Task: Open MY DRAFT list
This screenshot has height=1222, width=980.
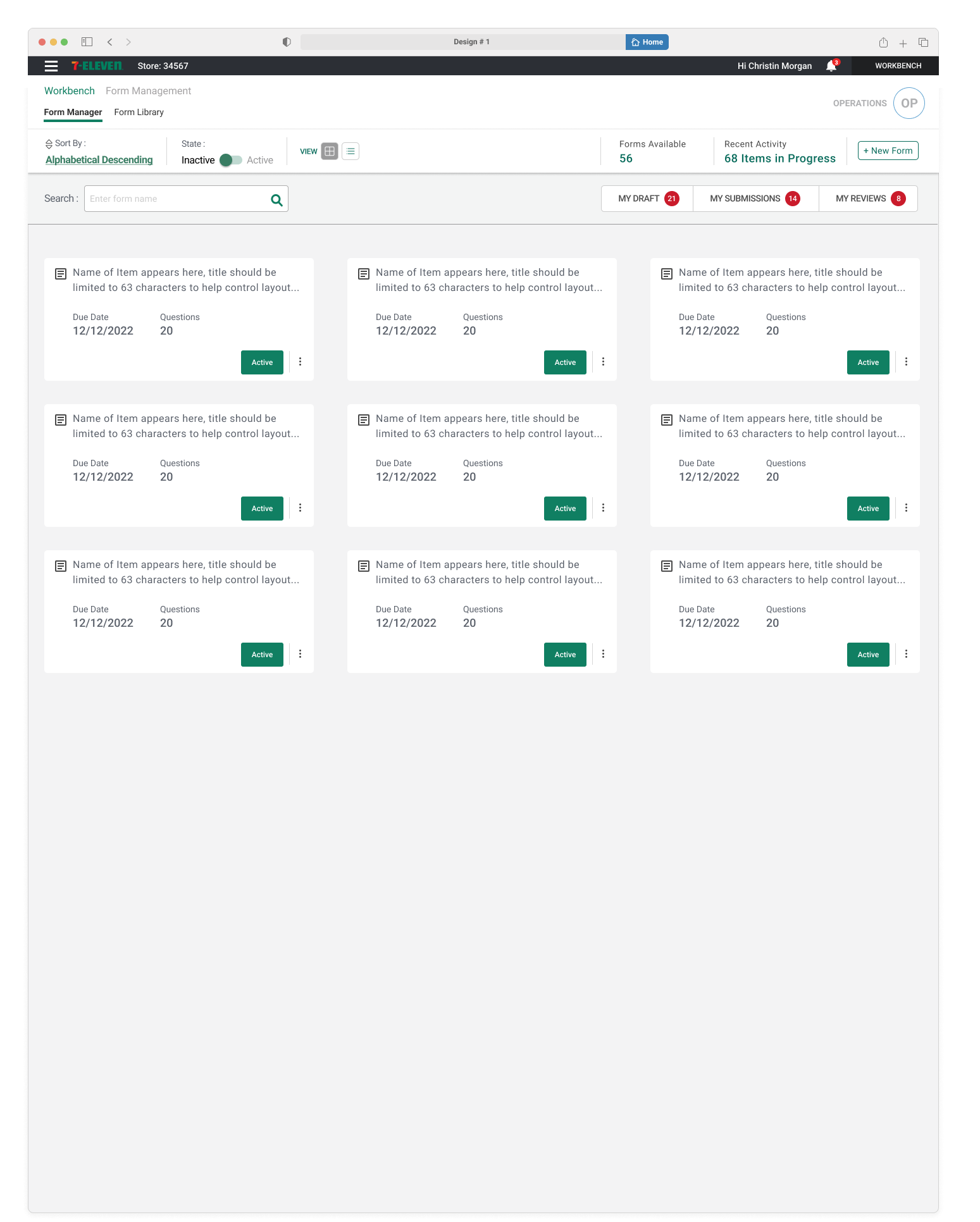Action: 648,199
